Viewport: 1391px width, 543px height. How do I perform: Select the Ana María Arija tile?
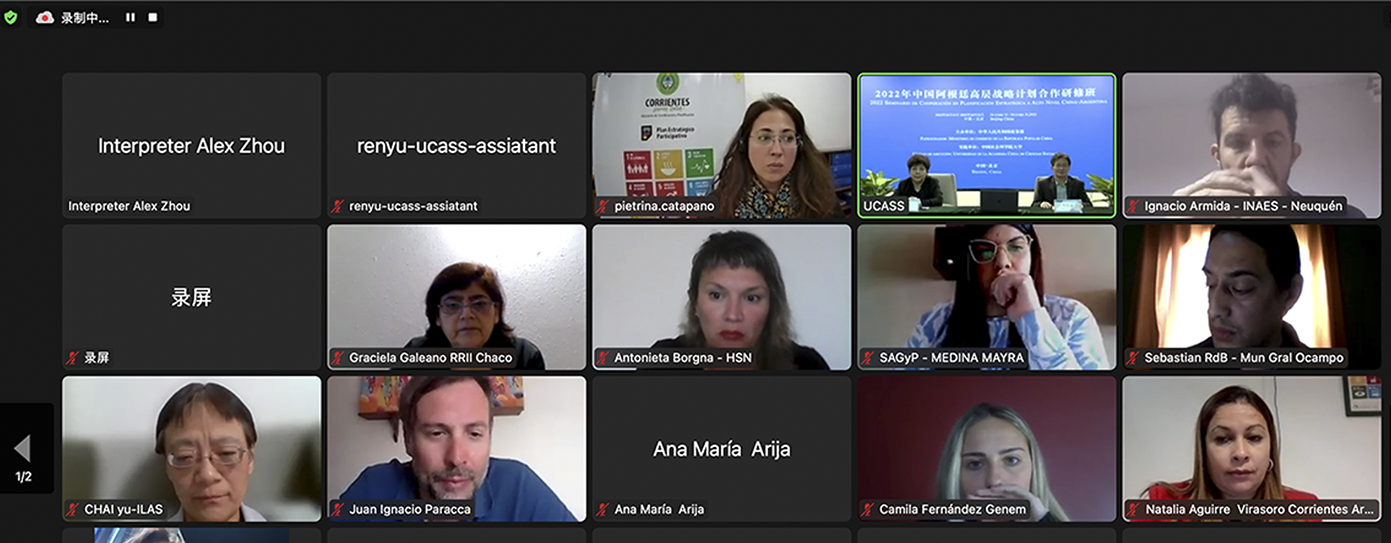(721, 448)
